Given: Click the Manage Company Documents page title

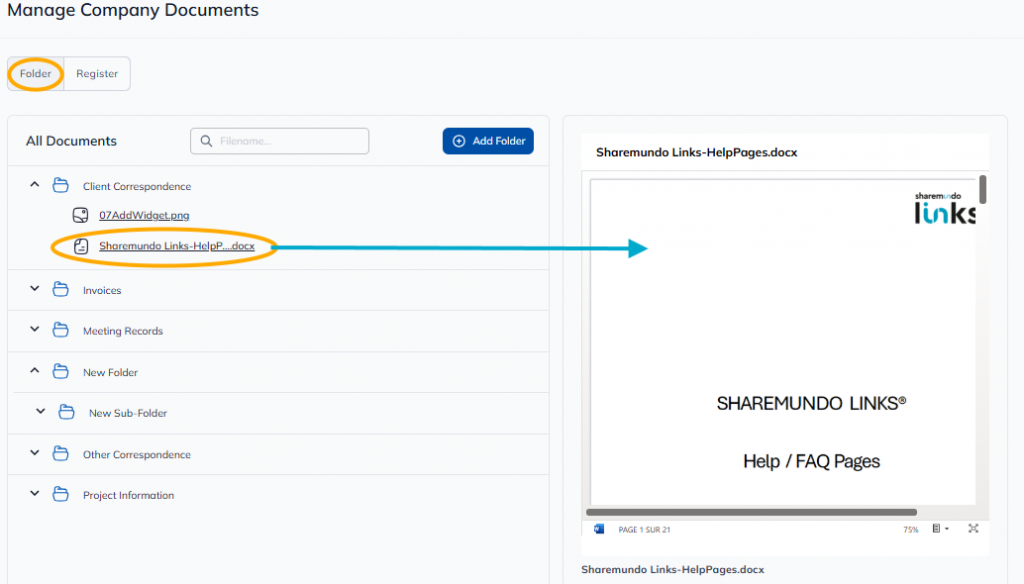Looking at the screenshot, I should click(133, 10).
